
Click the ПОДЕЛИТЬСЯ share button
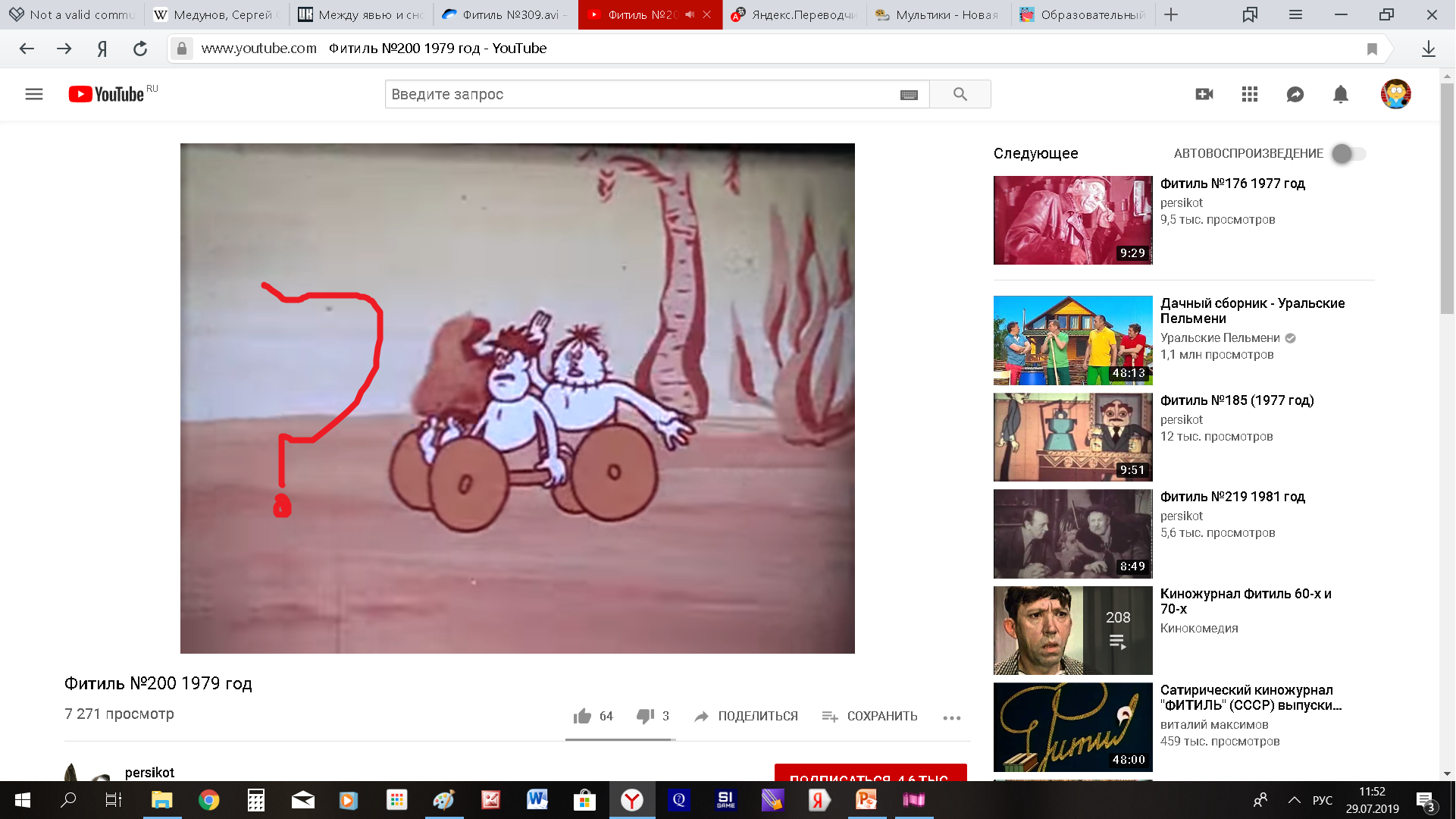746,716
